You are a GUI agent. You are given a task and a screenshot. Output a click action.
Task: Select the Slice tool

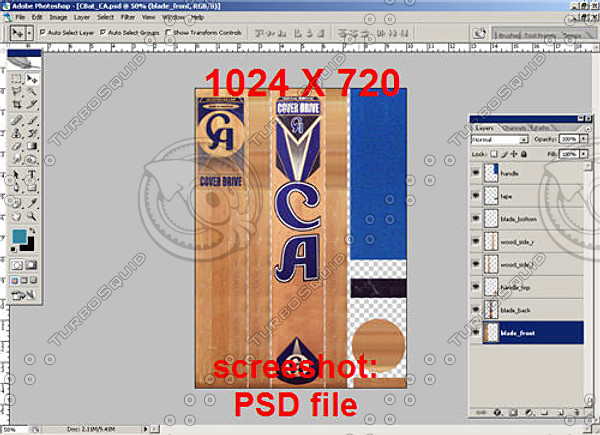coord(31,104)
